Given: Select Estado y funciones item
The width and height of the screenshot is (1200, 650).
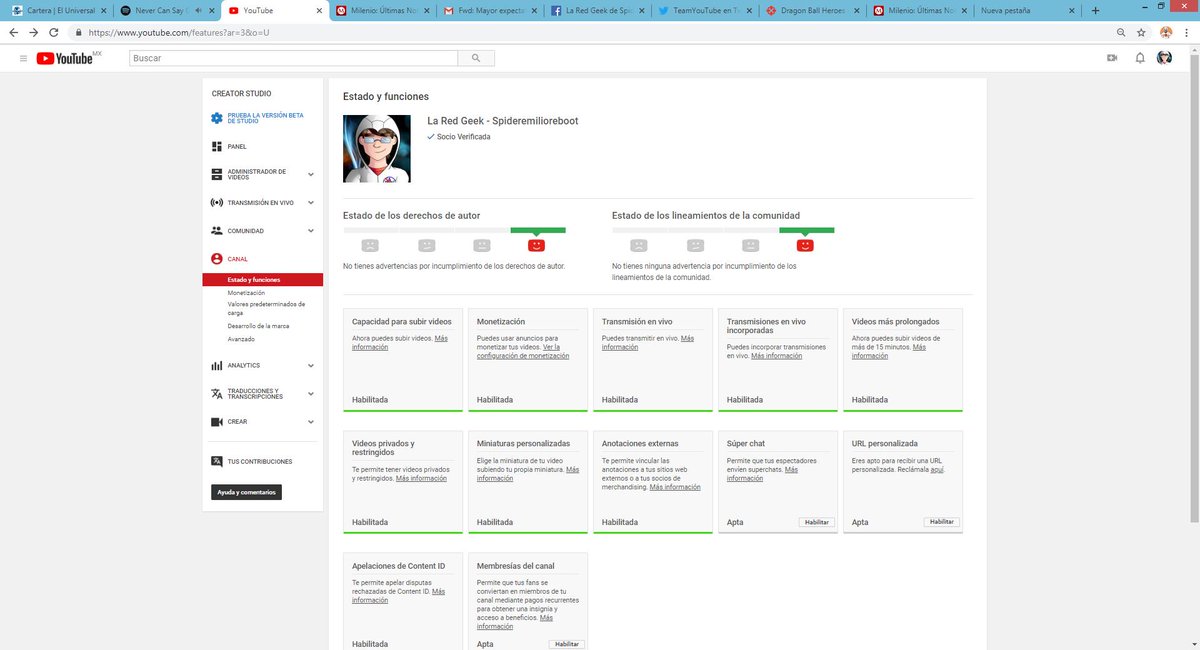Looking at the screenshot, I should pos(262,280).
